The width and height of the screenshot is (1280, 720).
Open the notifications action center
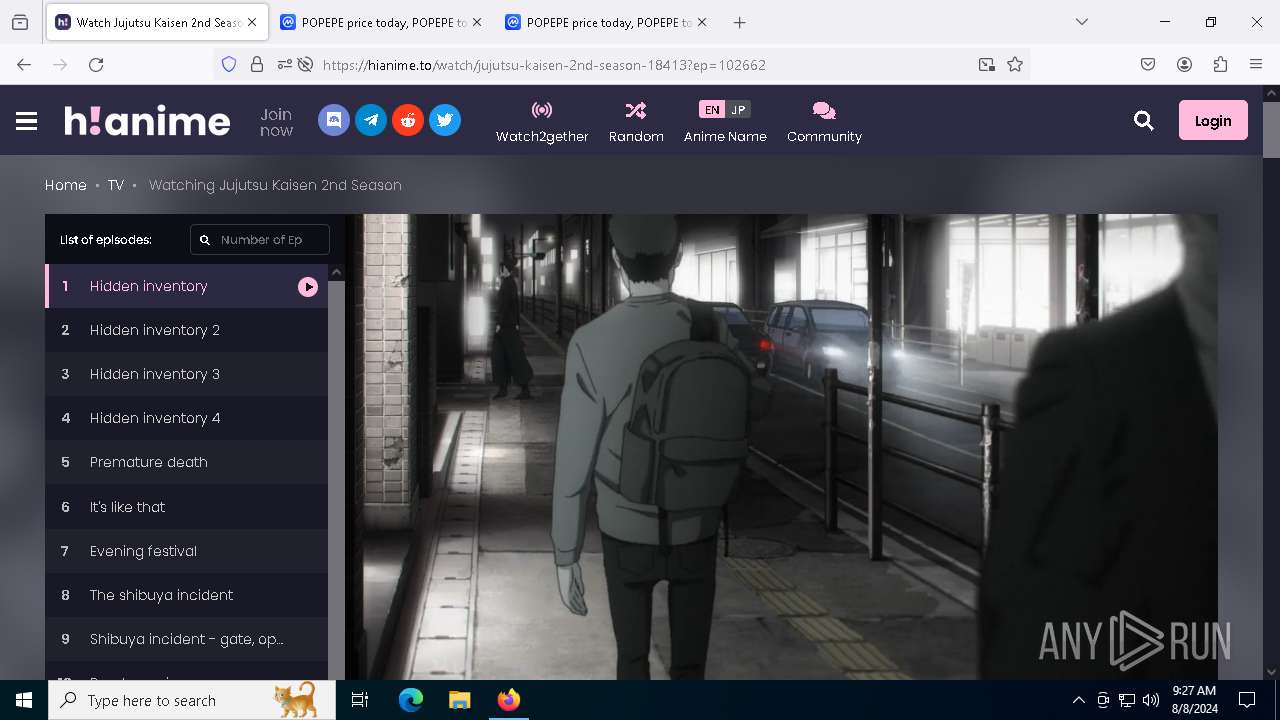(x=1247, y=700)
